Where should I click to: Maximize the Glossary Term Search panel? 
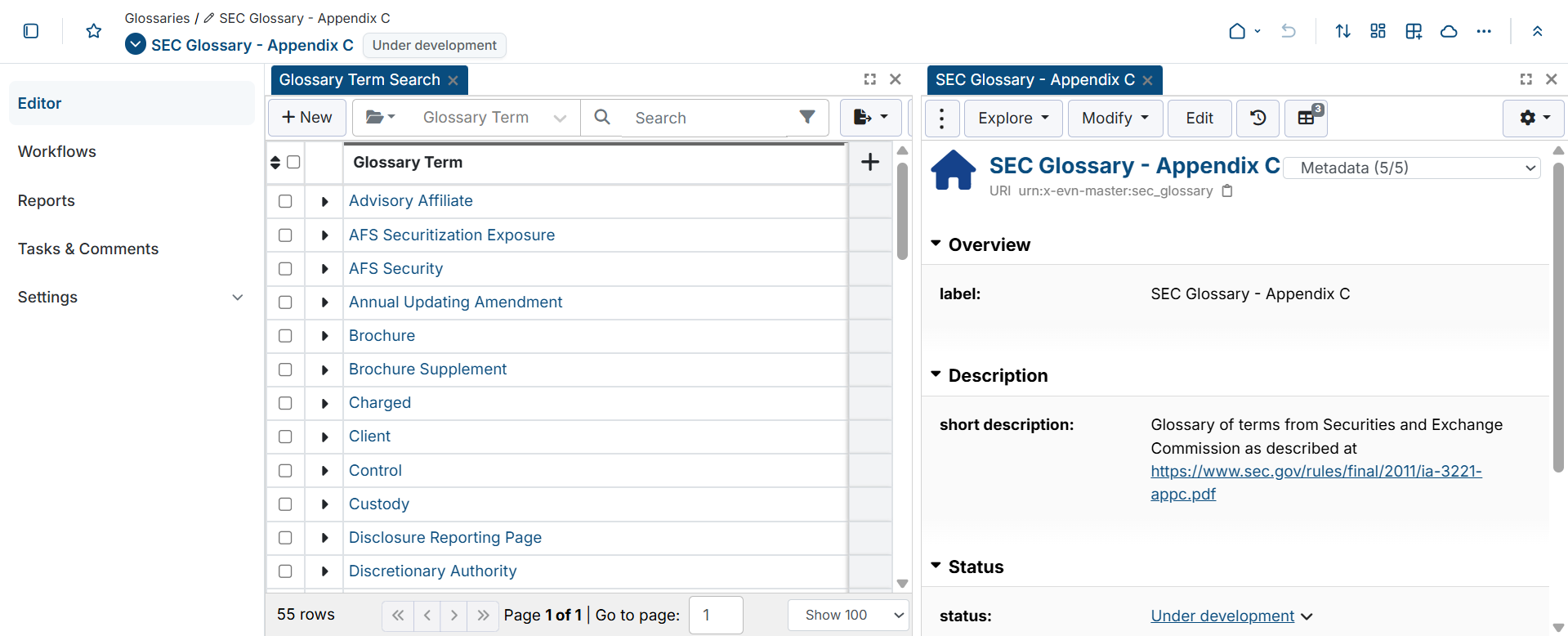(869, 79)
